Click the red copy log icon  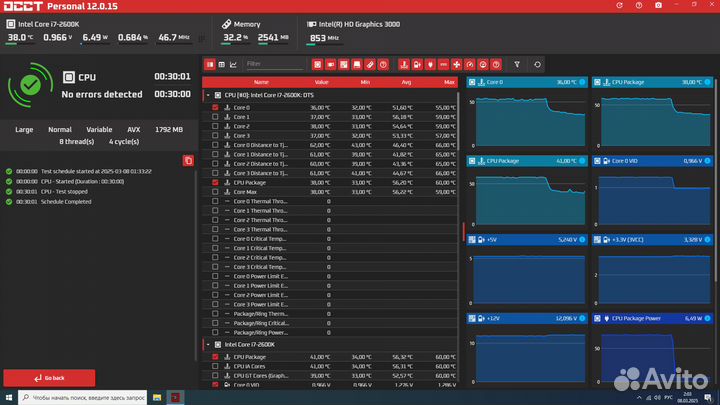click(x=188, y=160)
